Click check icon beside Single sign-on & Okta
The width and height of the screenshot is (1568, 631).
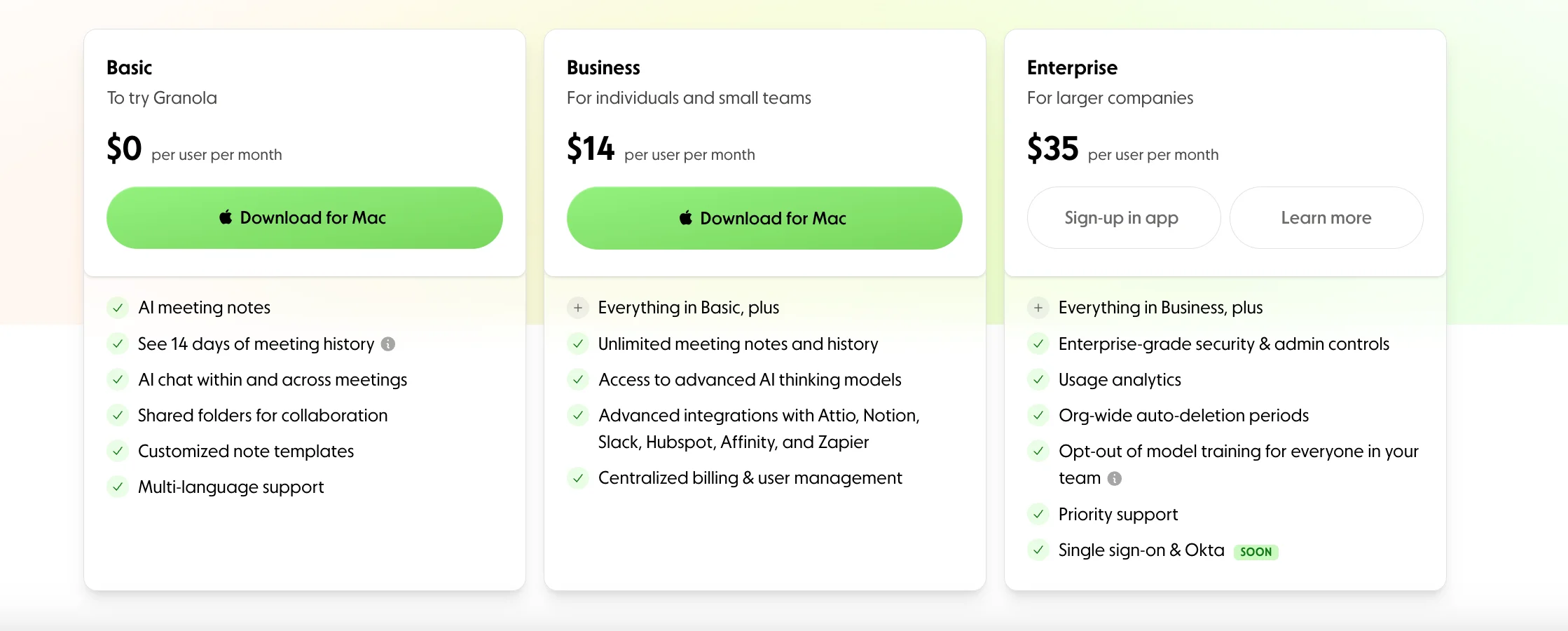(1038, 550)
